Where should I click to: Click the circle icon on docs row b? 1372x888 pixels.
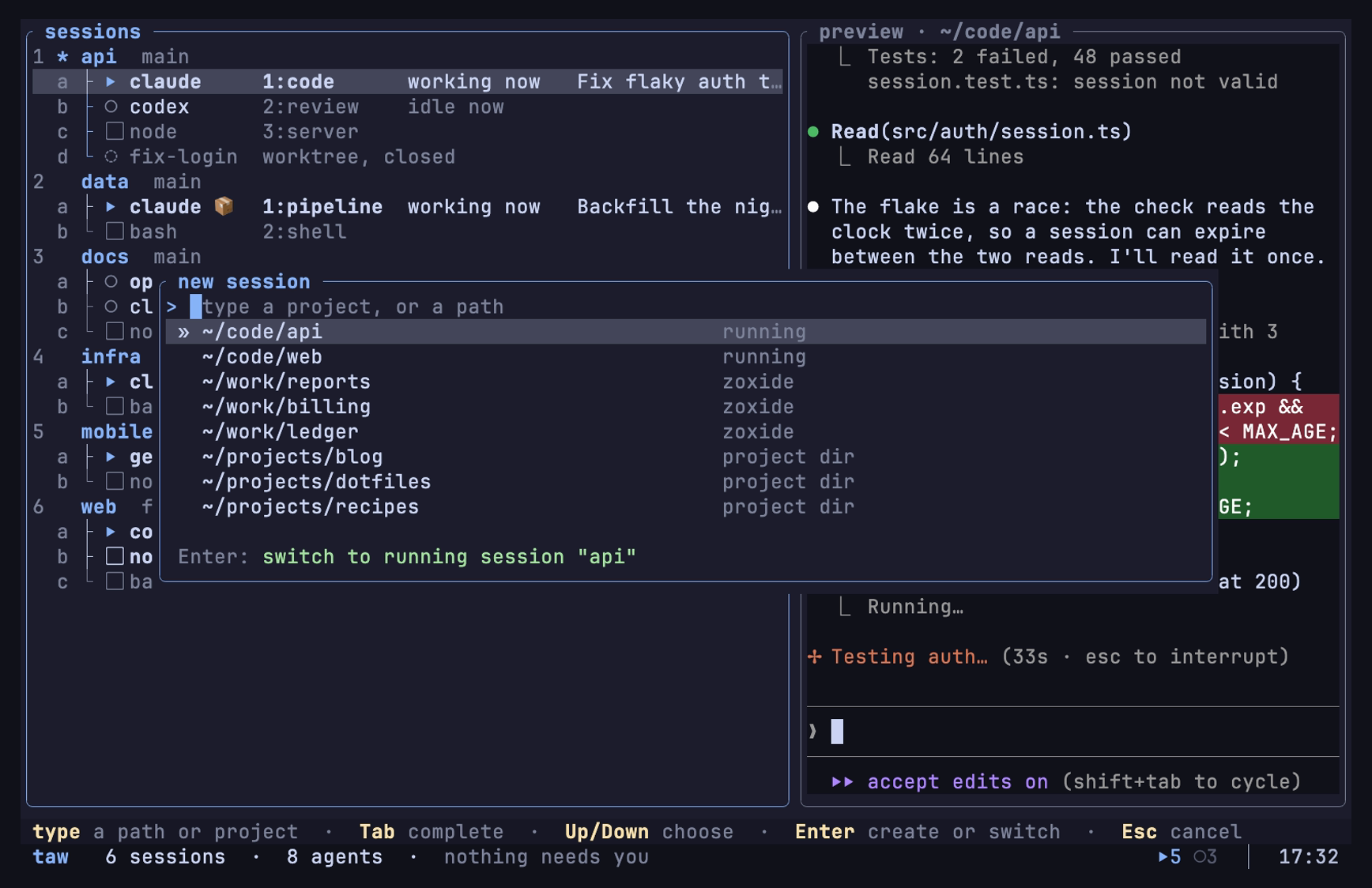111,307
